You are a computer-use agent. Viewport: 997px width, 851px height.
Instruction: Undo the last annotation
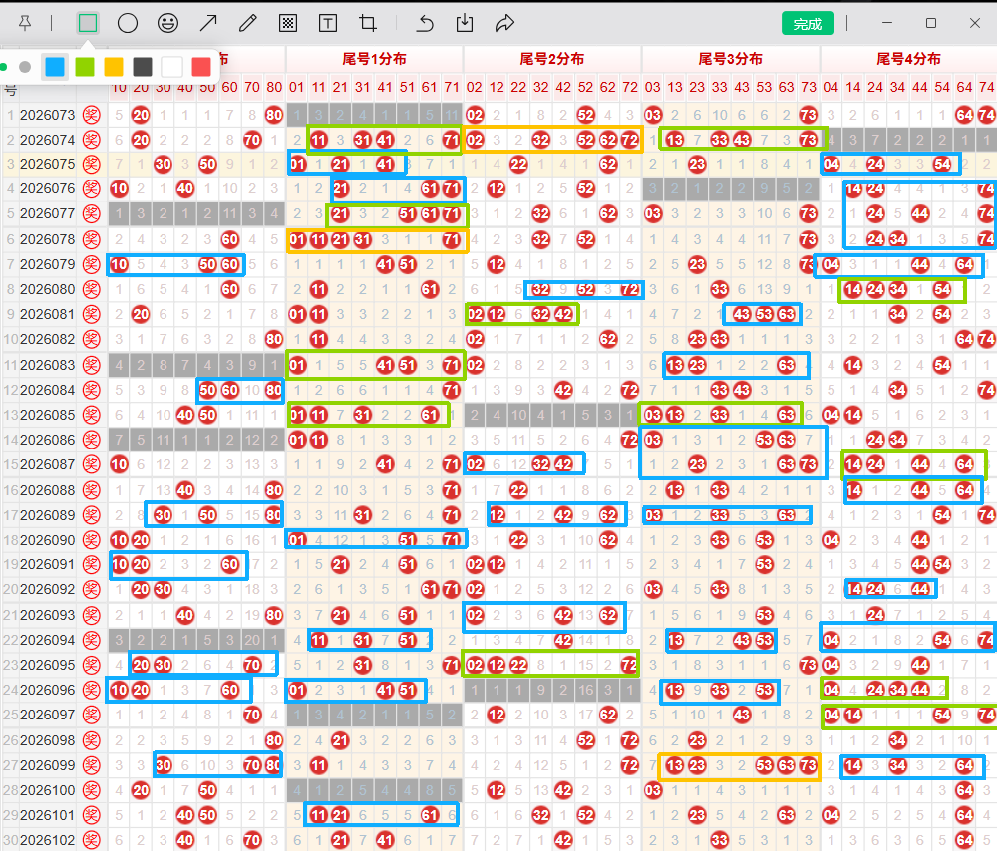click(x=425, y=24)
